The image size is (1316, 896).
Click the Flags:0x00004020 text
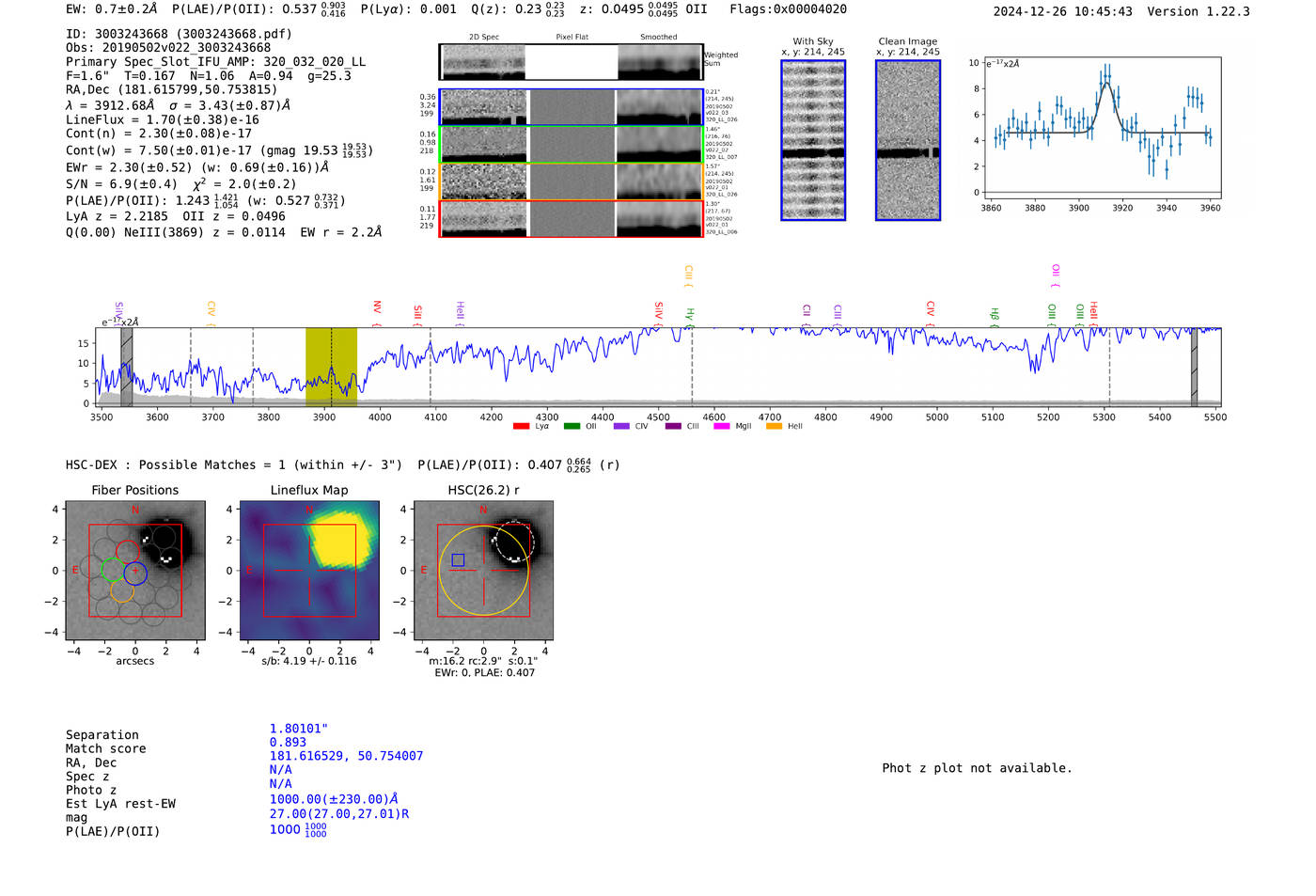tap(788, 9)
